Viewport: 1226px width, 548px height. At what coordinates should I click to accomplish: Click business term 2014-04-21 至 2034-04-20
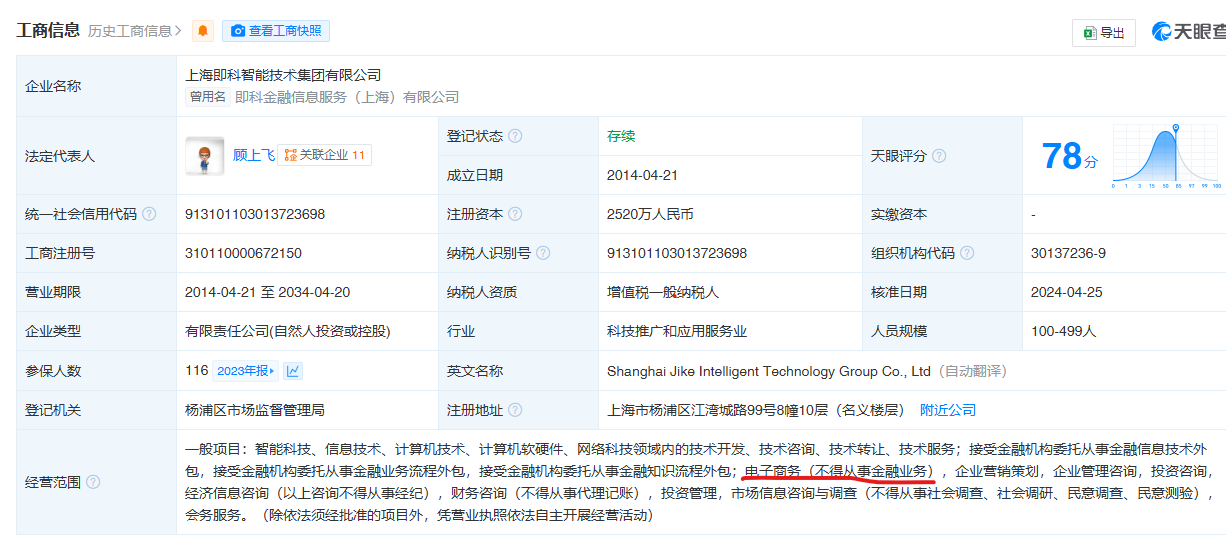[x=268, y=292]
